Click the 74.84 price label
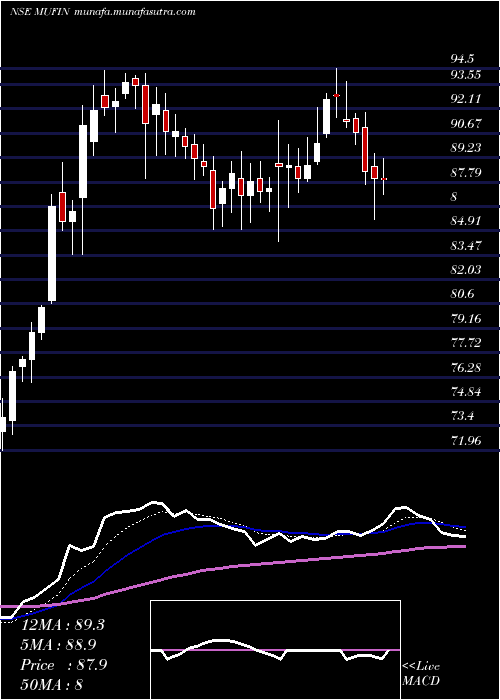 [465, 392]
